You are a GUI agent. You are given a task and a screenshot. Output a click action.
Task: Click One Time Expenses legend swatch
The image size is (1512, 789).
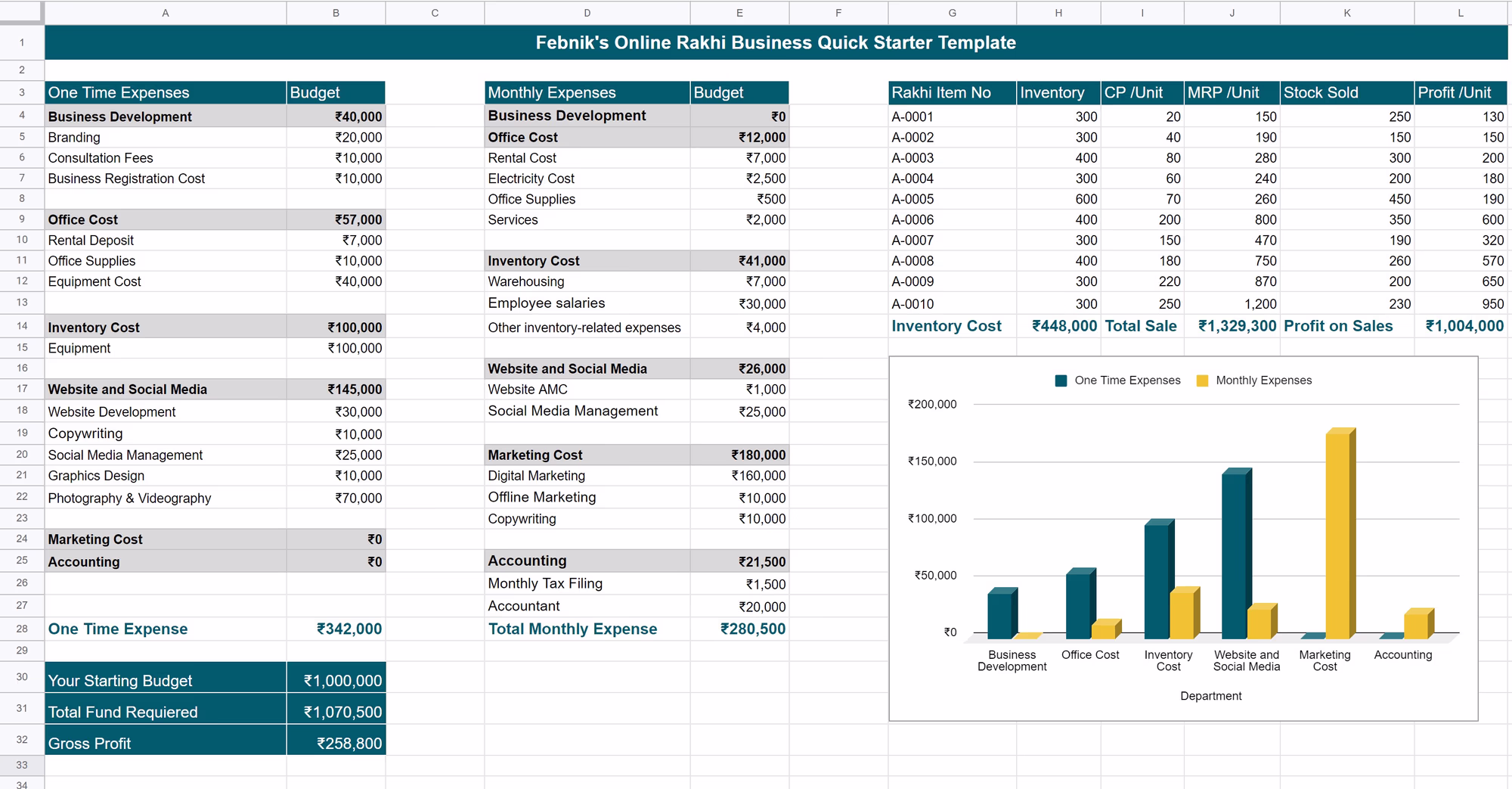click(1061, 381)
